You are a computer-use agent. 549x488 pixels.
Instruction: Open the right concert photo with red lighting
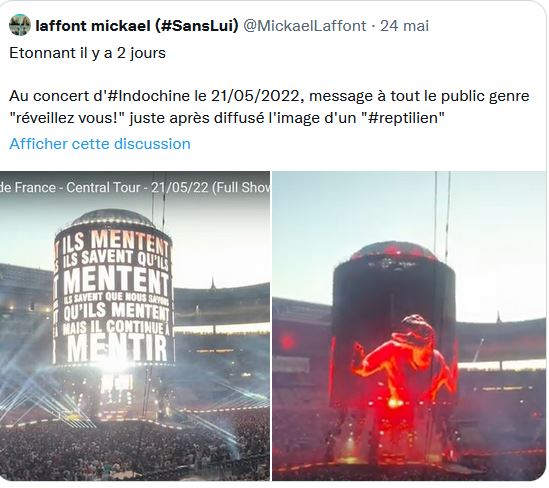[409, 326]
